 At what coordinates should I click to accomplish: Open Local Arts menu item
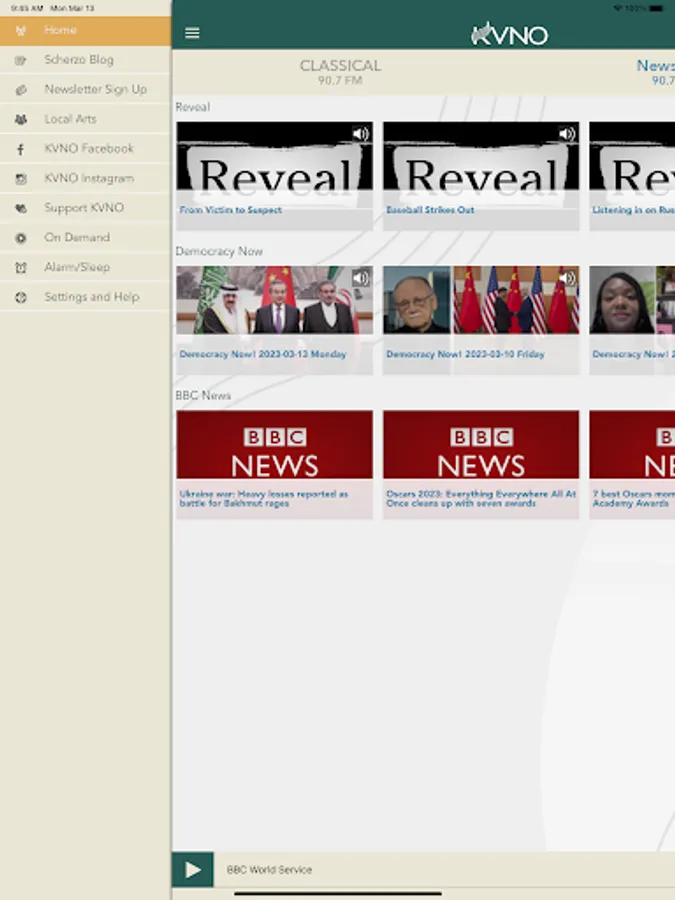86,119
